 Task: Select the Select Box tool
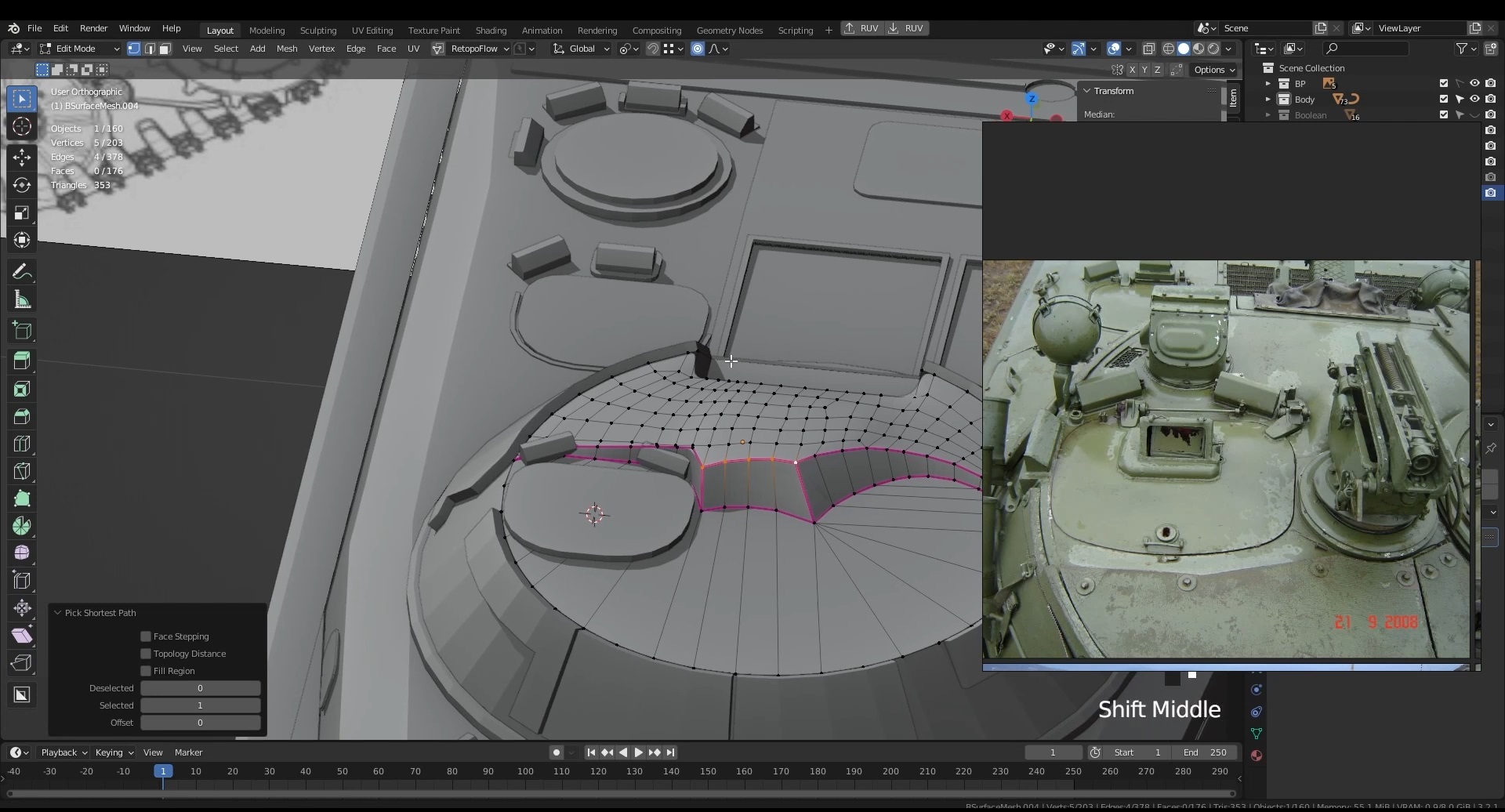pyautogui.click(x=22, y=99)
